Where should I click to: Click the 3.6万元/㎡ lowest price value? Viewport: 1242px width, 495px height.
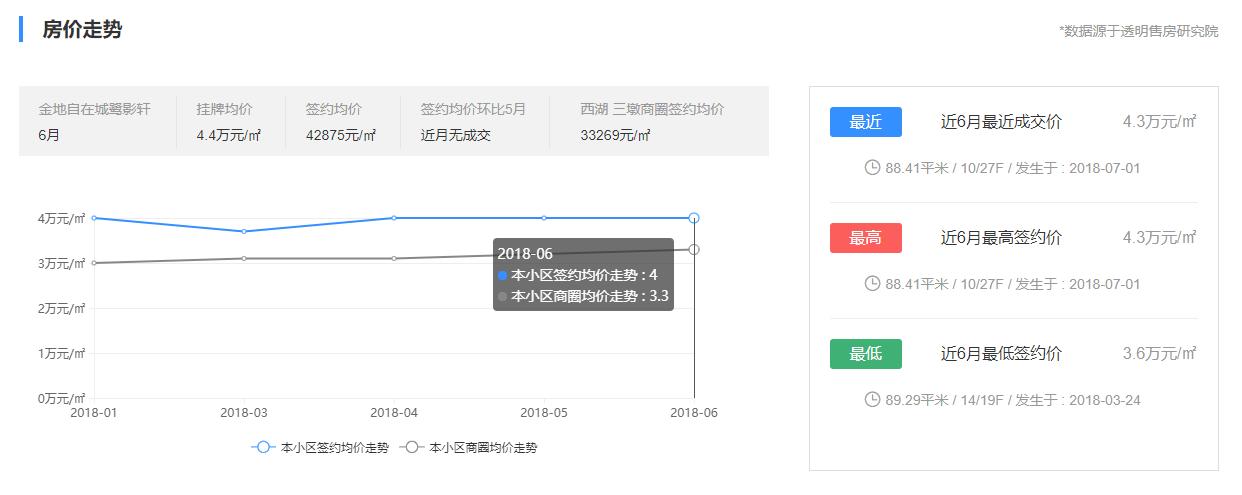pos(1160,354)
